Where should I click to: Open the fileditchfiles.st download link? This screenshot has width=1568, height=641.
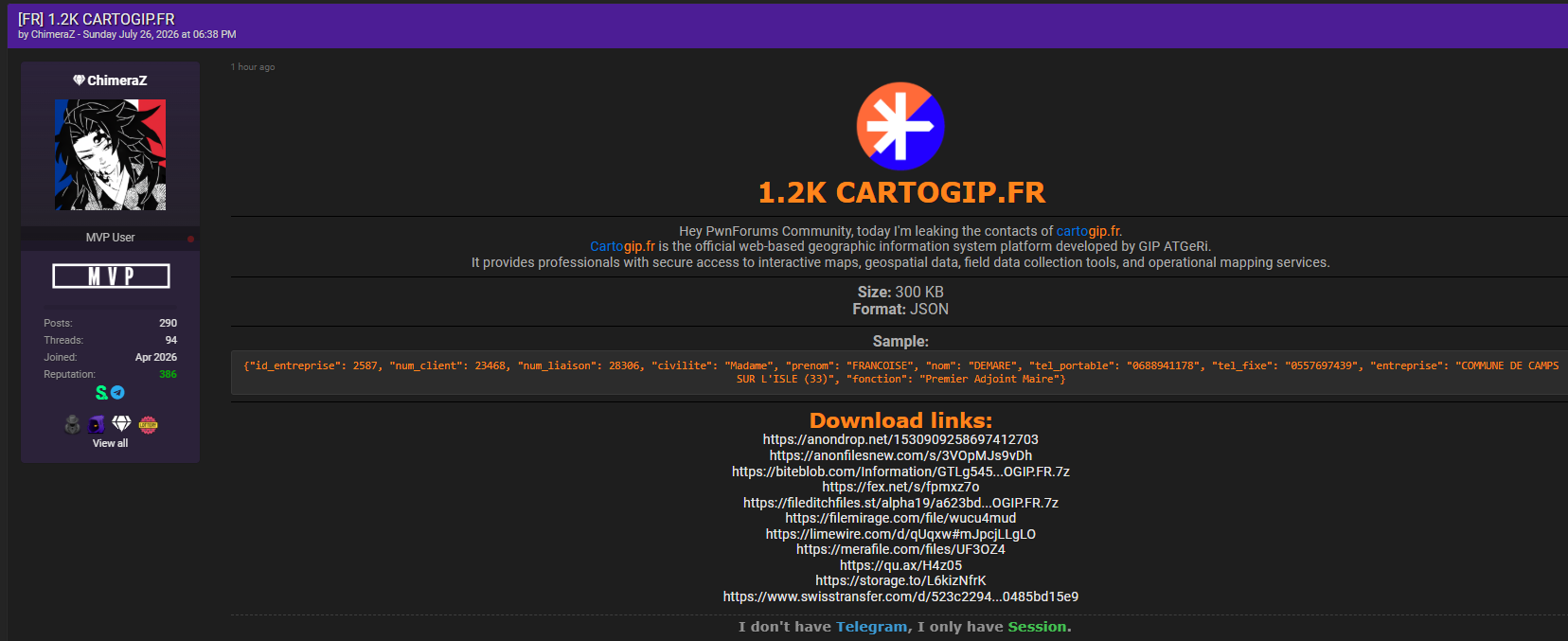click(900, 503)
